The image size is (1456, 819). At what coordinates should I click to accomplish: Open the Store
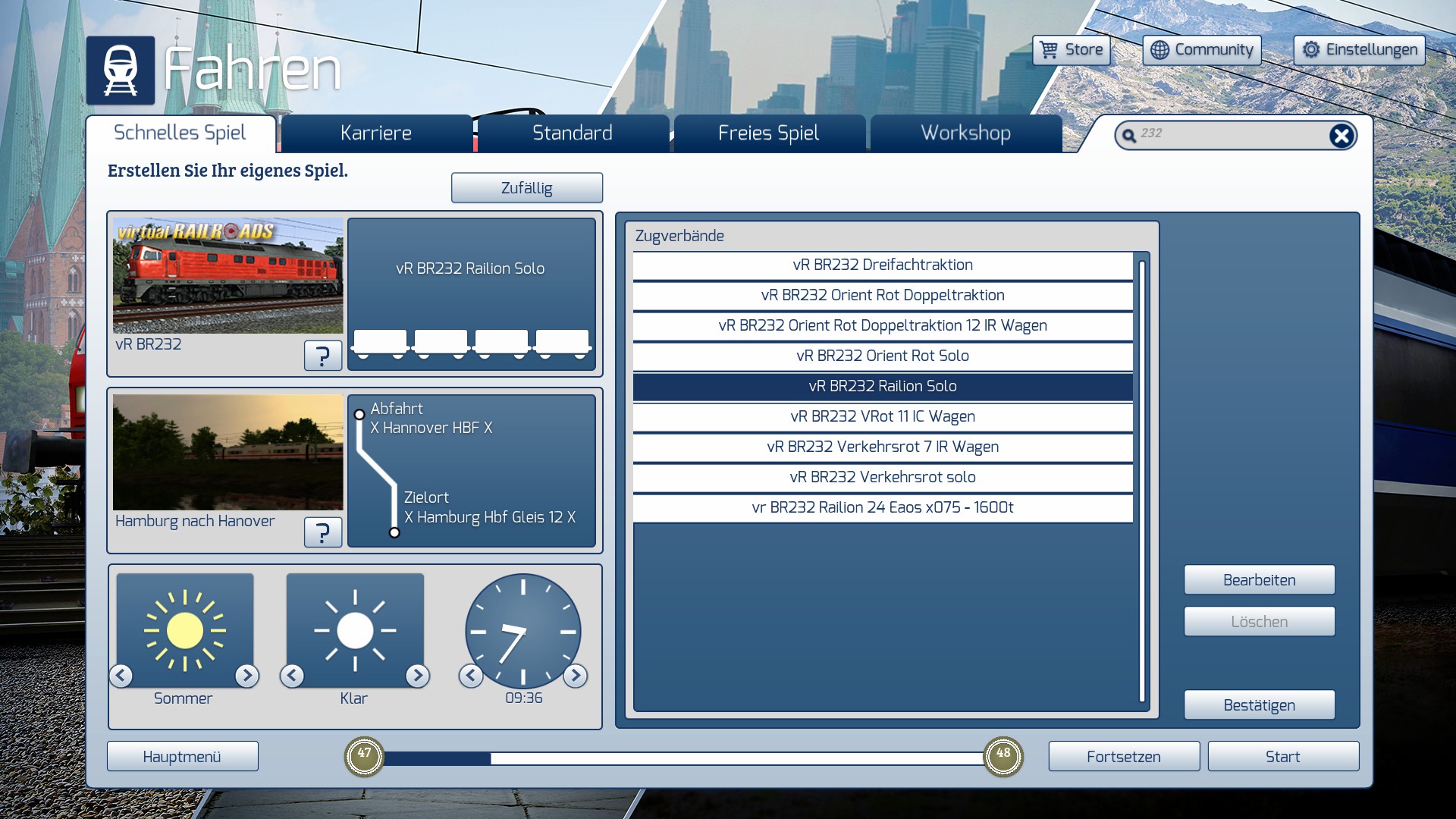[x=1071, y=50]
